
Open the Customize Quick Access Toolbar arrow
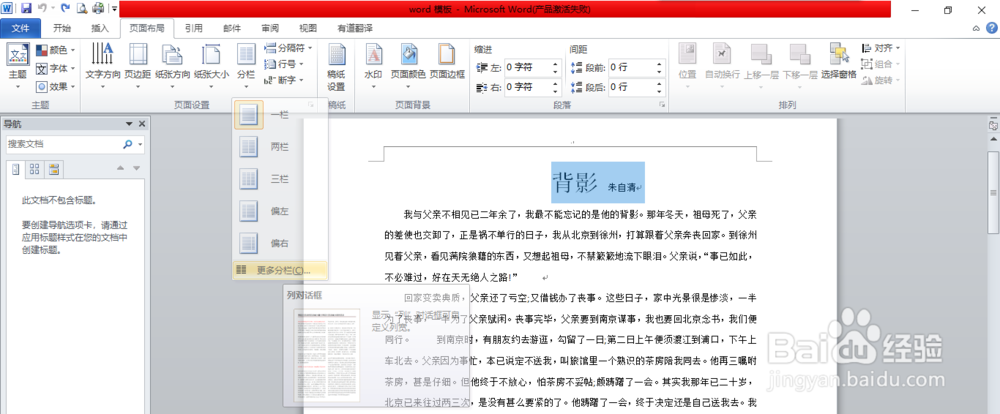(114, 9)
